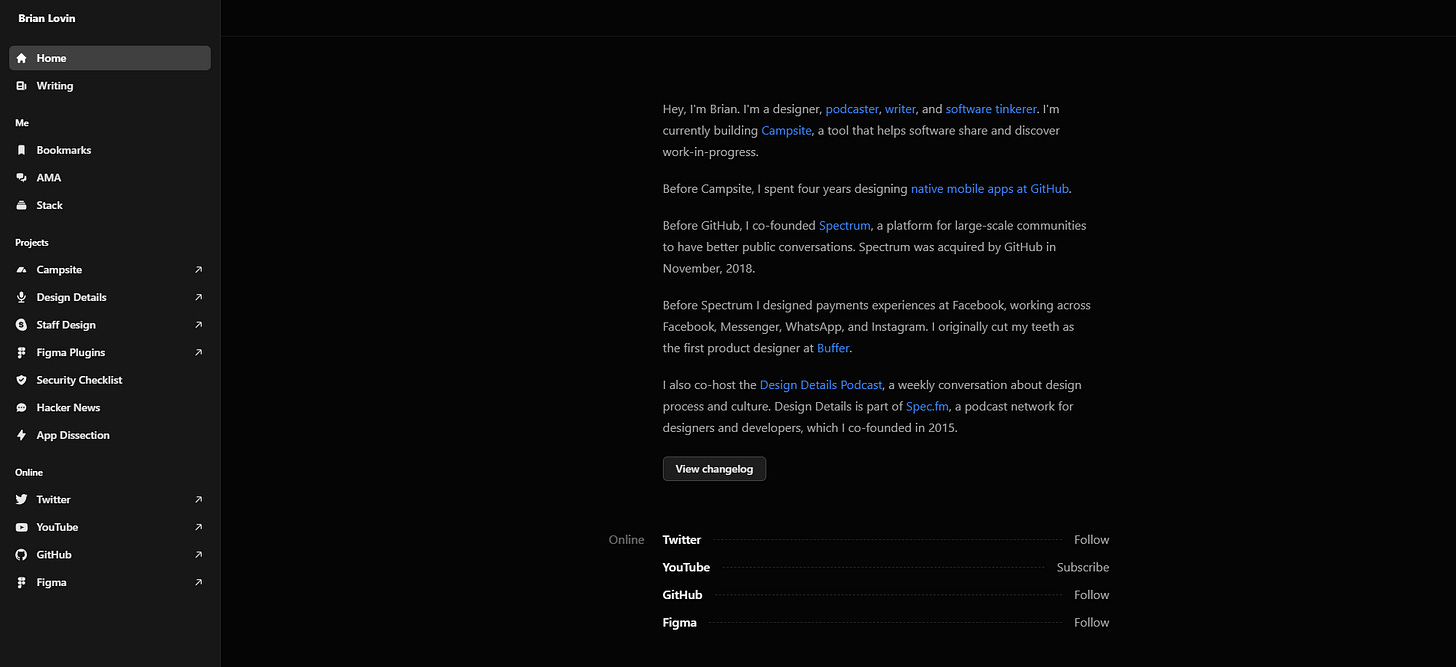
Task: Open the software tinkerer link
Action: (991, 109)
